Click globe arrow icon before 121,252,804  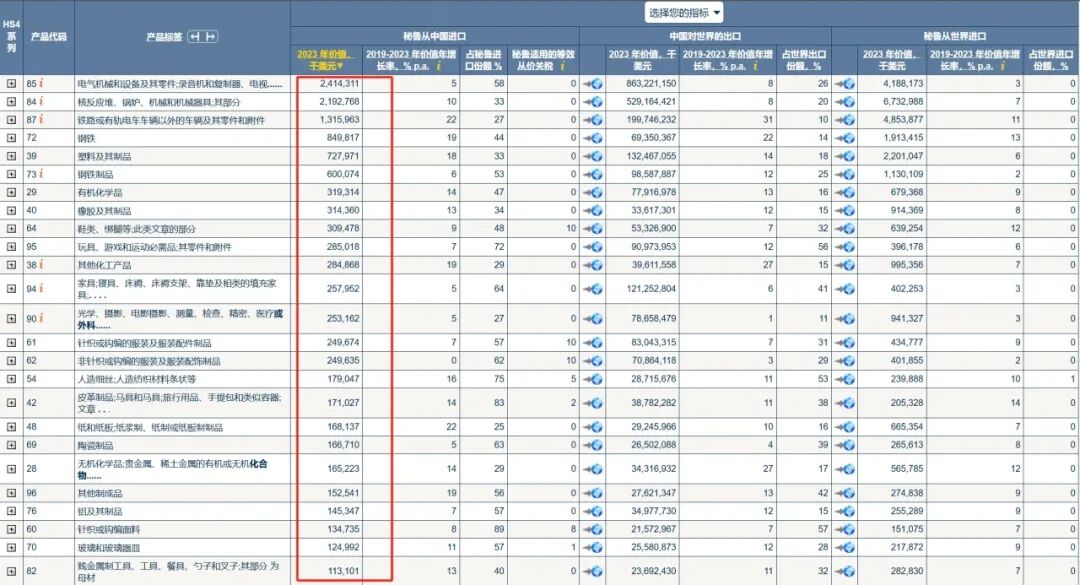(592, 289)
